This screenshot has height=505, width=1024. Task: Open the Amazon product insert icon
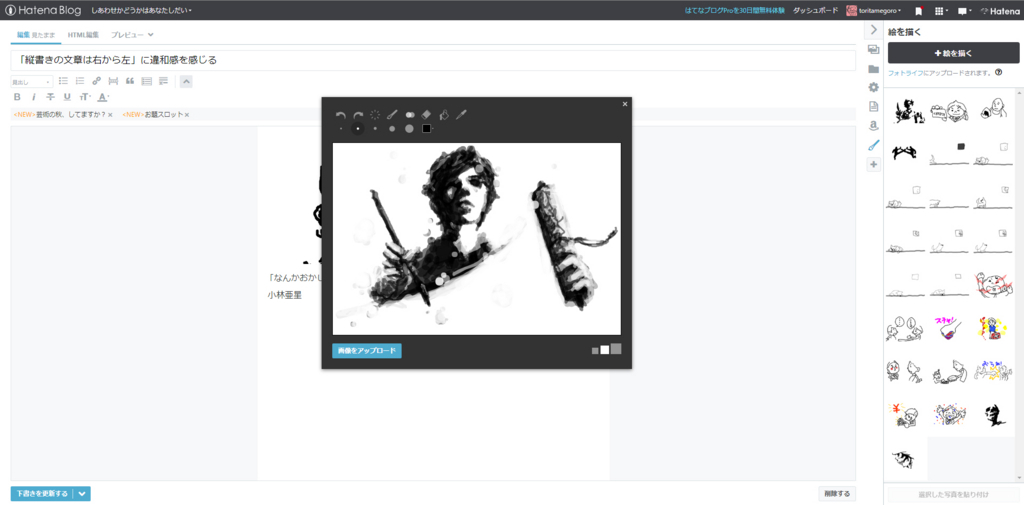874,126
